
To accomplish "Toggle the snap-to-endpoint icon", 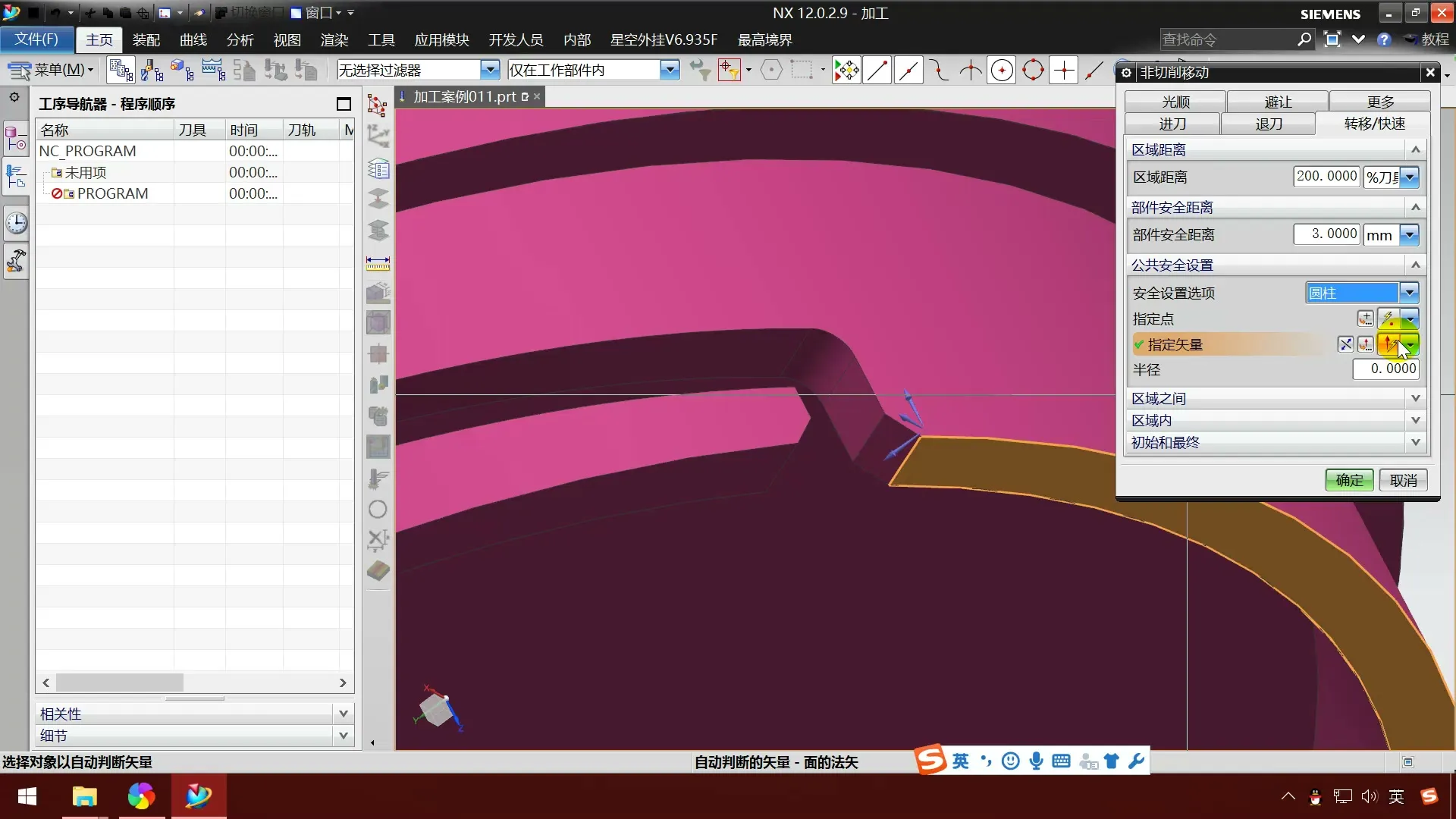I will [x=877, y=71].
